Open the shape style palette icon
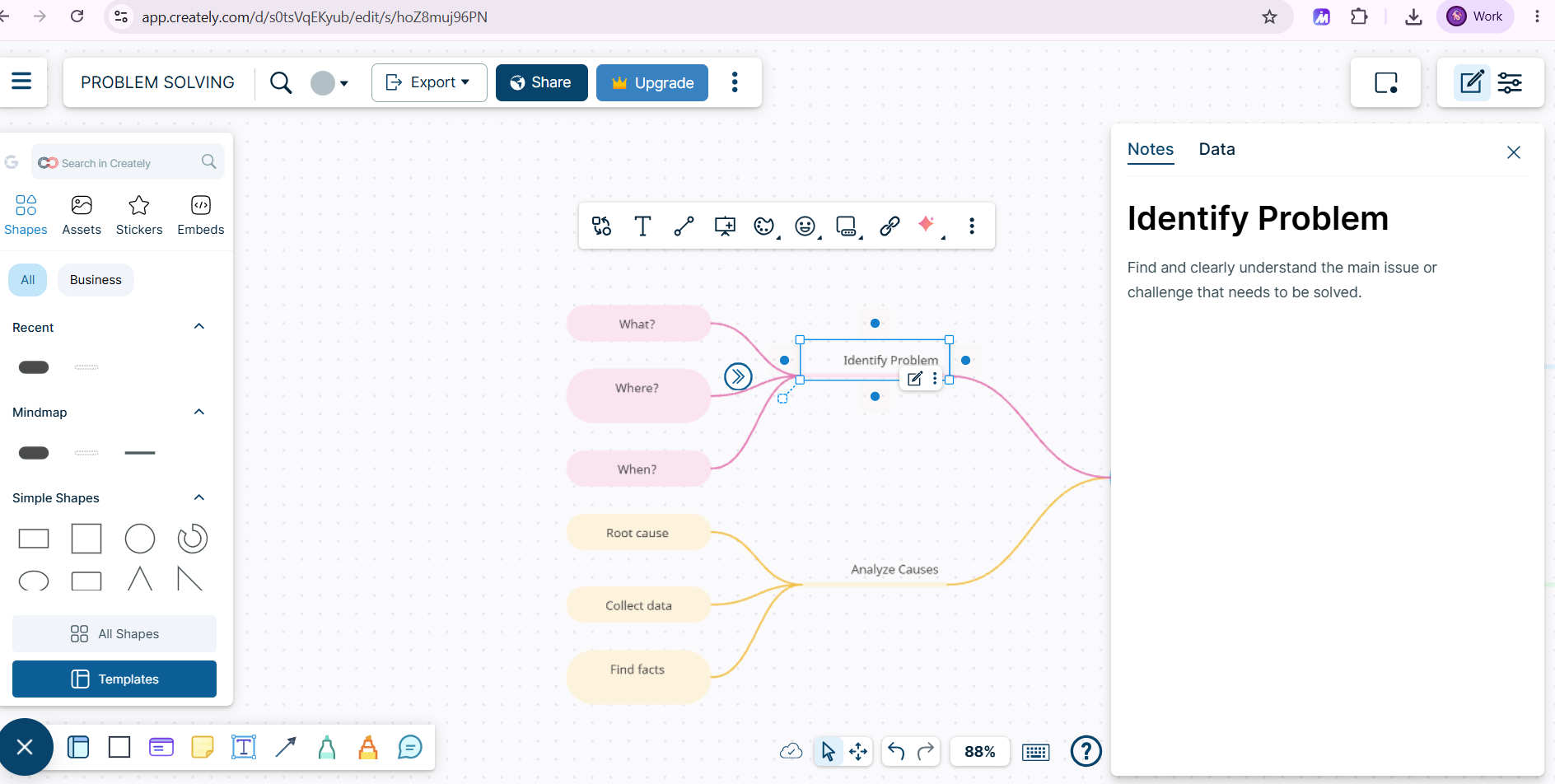 [x=765, y=226]
